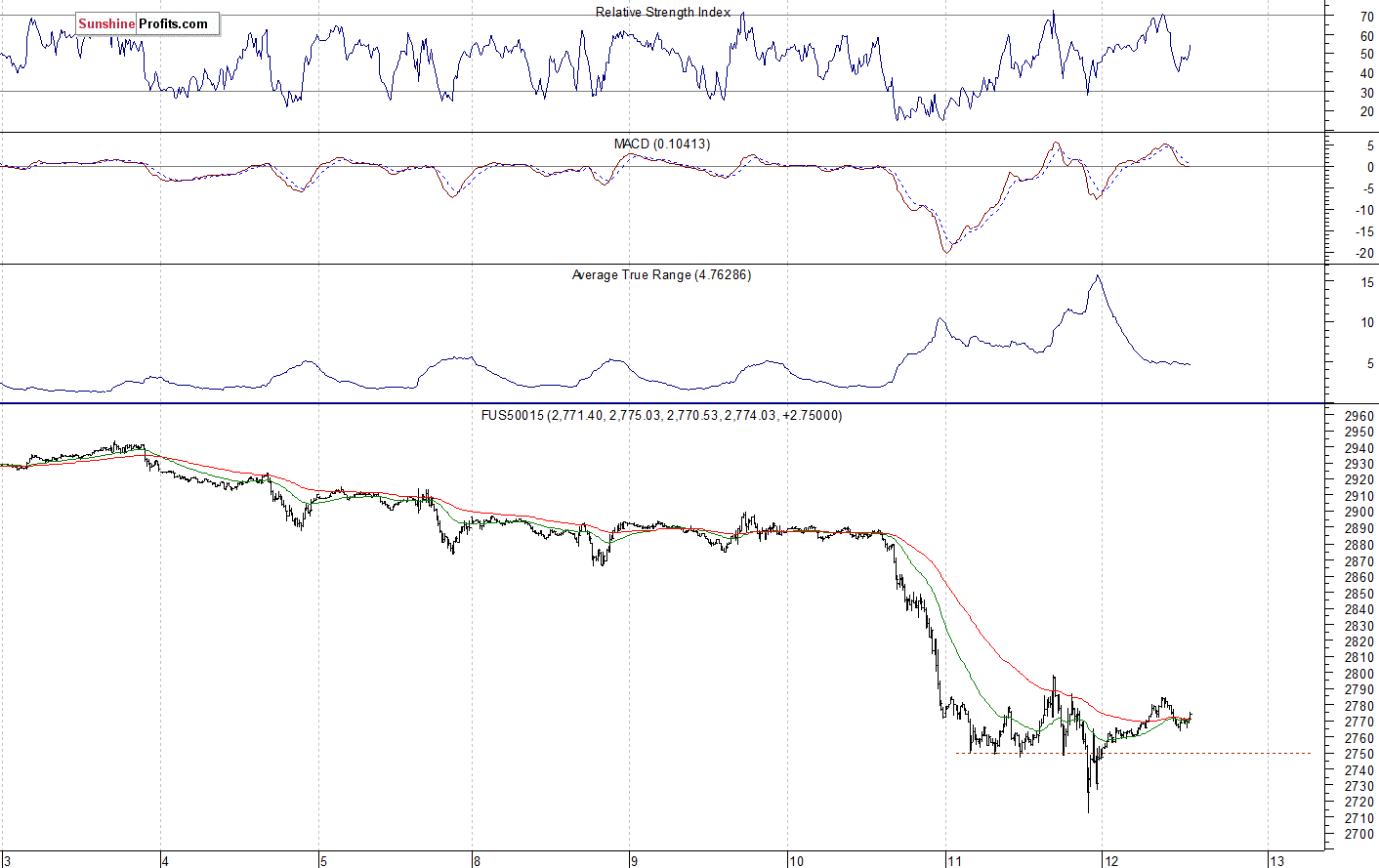
Task: Click the ATR axis value 5
Action: 1370,363
